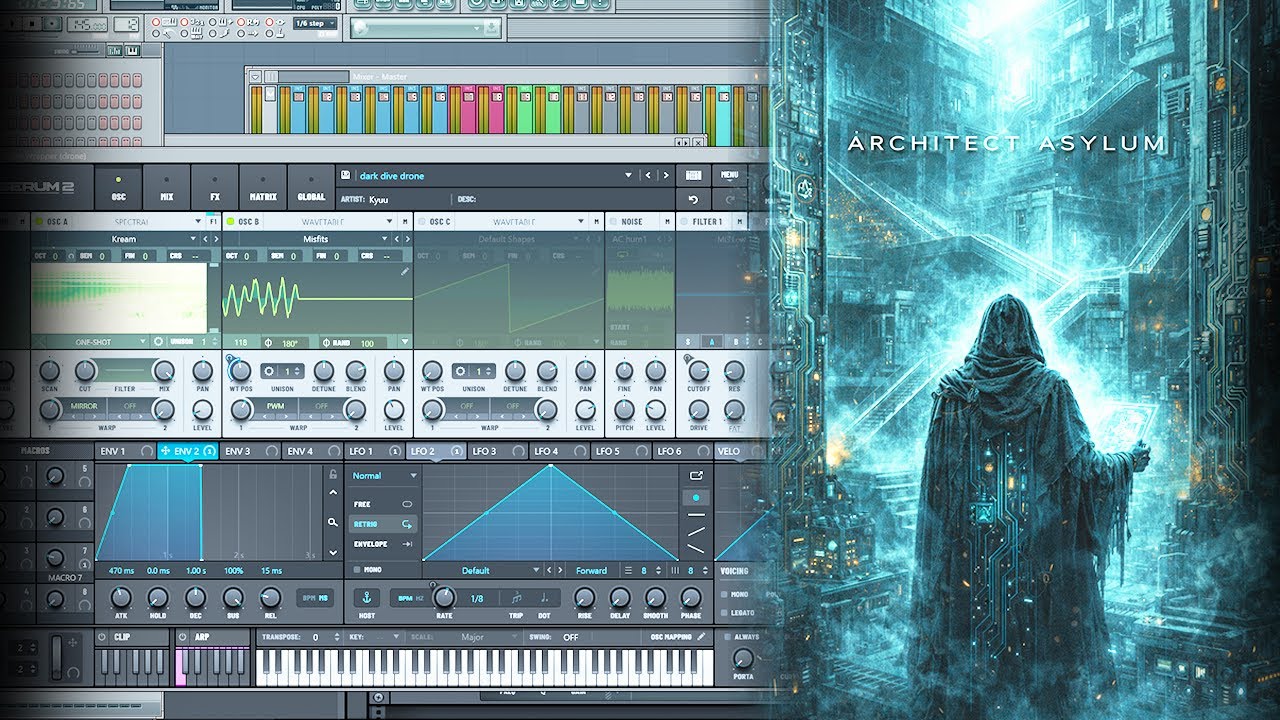Viewport: 1280px width, 720px height.
Task: Open the OSC page tab
Action: point(118,186)
